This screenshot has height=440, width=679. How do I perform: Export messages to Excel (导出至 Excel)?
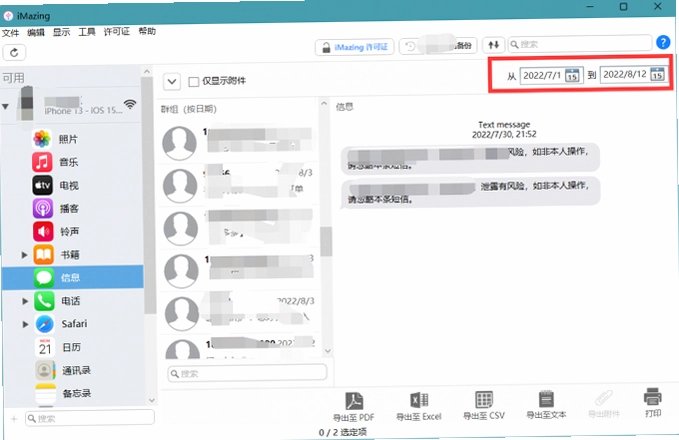pos(419,406)
